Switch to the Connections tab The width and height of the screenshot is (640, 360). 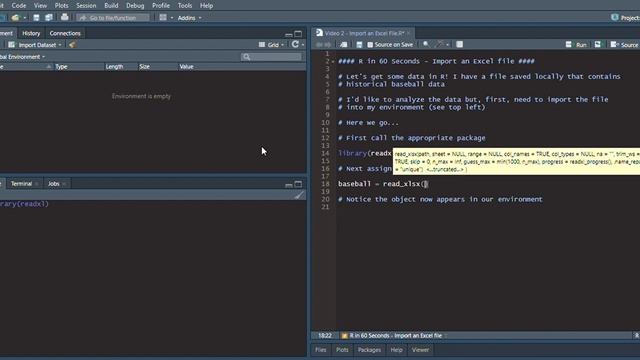[x=65, y=33]
